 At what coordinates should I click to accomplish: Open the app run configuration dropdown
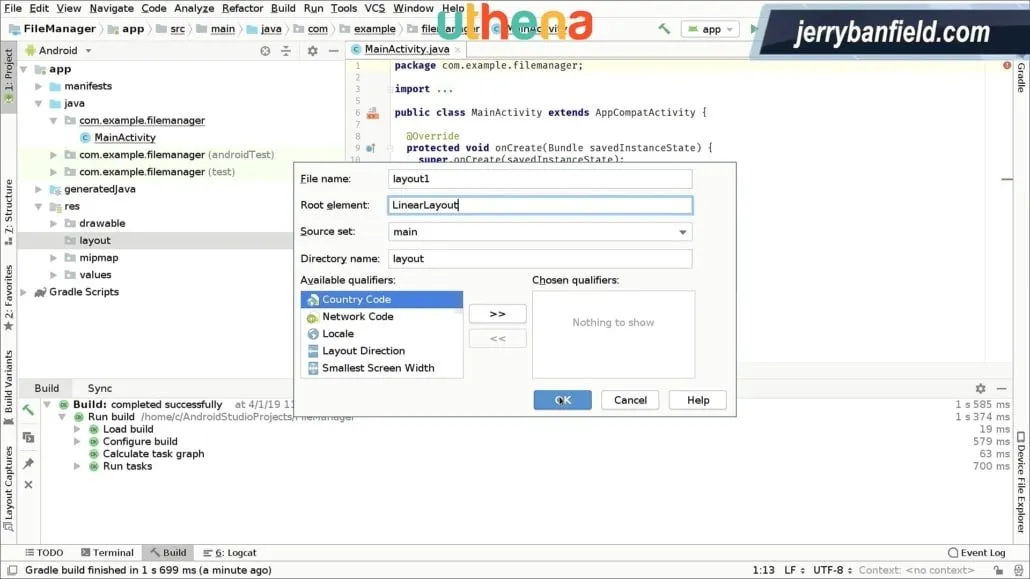coord(711,29)
